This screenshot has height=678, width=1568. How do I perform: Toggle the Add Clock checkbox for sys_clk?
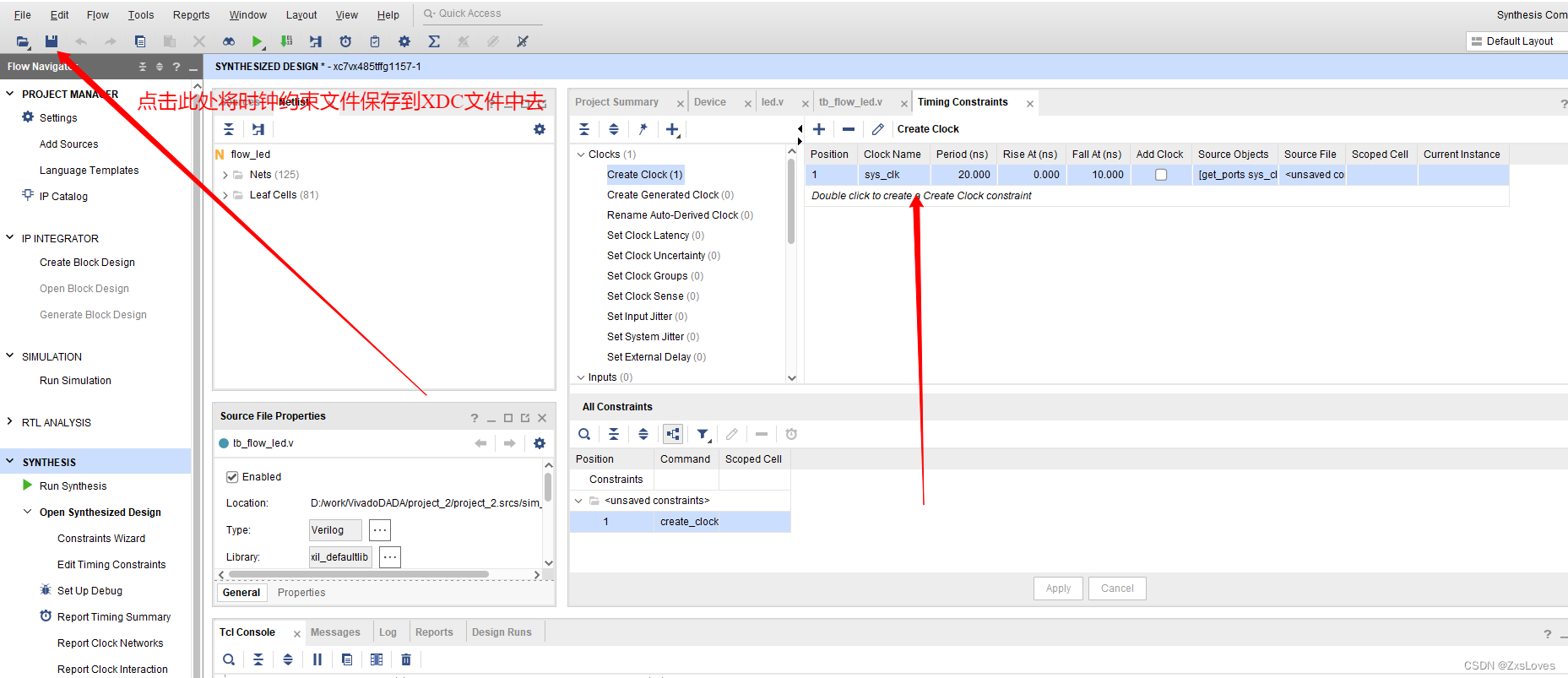[x=1161, y=175]
